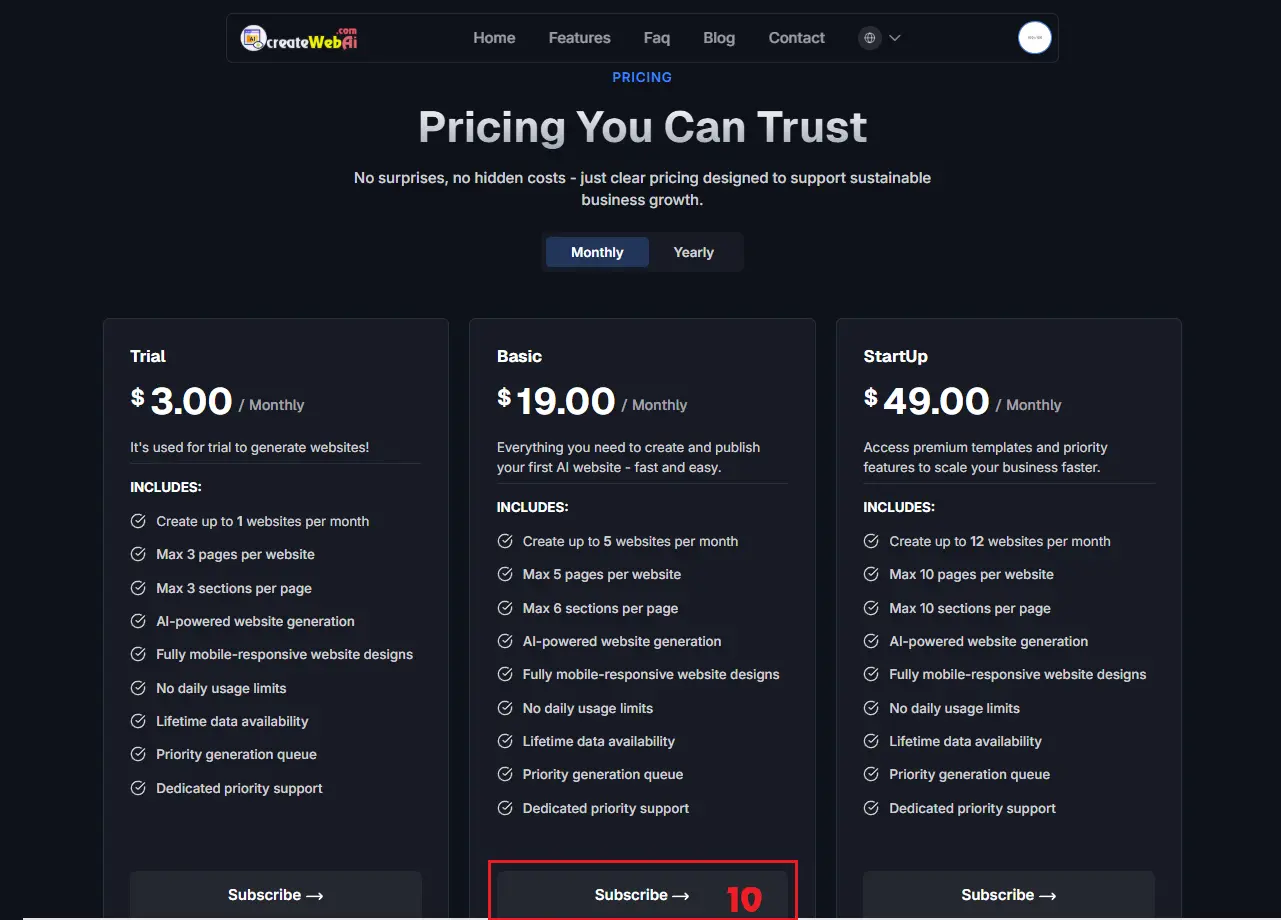The height and width of the screenshot is (920, 1281).
Task: Click the checkmark beside 'No daily usage limits' in StartUp
Action: 870,708
